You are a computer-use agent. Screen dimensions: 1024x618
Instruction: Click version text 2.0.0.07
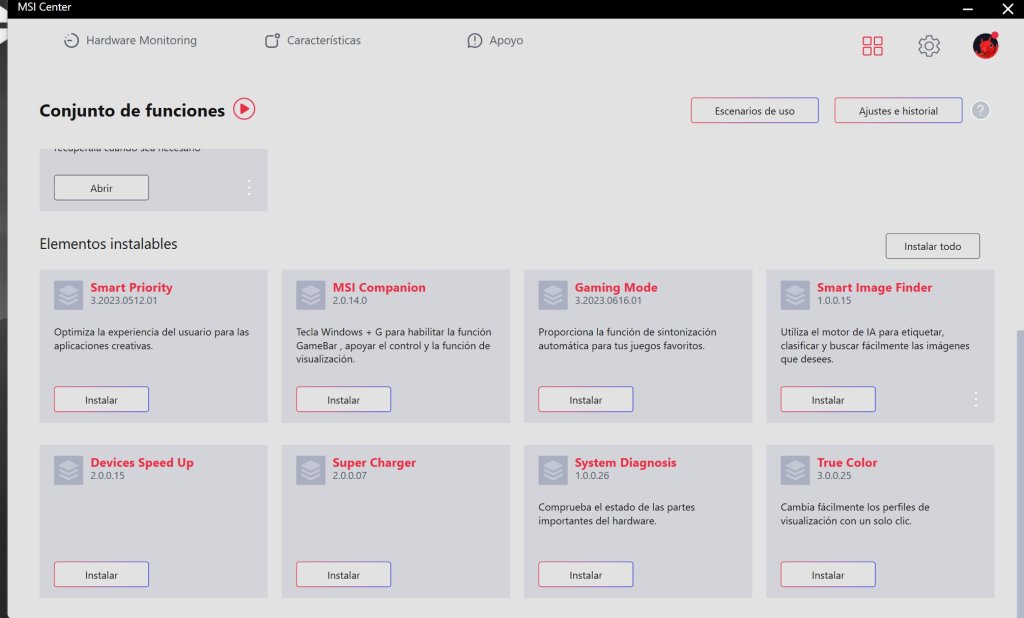(x=349, y=476)
